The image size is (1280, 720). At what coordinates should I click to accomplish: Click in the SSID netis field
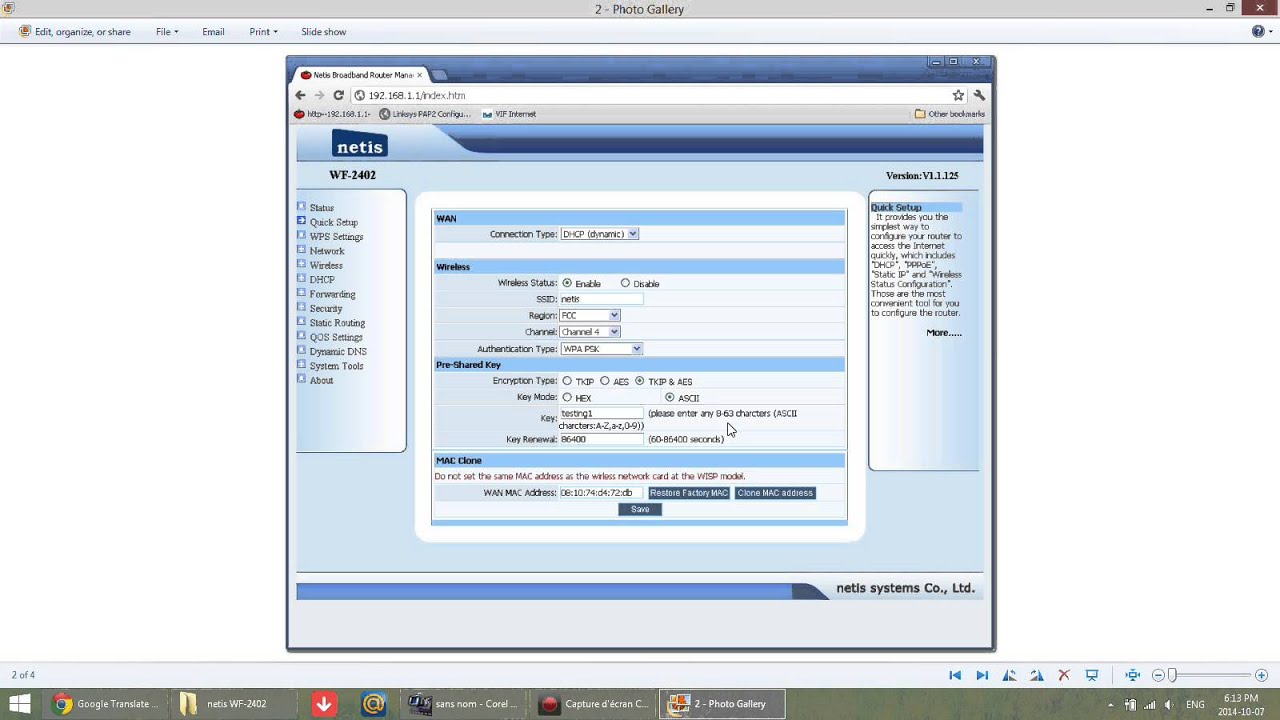(601, 299)
